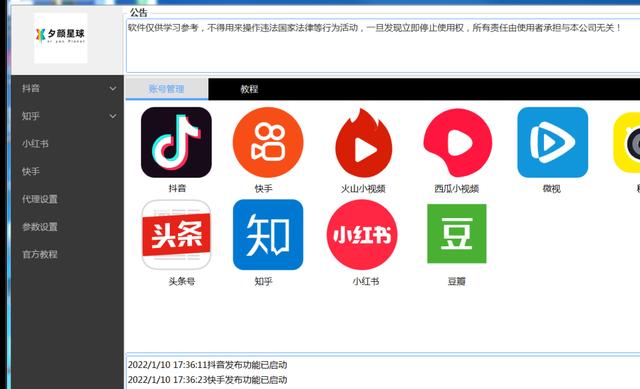
Task: Click the 小红书 label under the red icon
Action: [366, 281]
